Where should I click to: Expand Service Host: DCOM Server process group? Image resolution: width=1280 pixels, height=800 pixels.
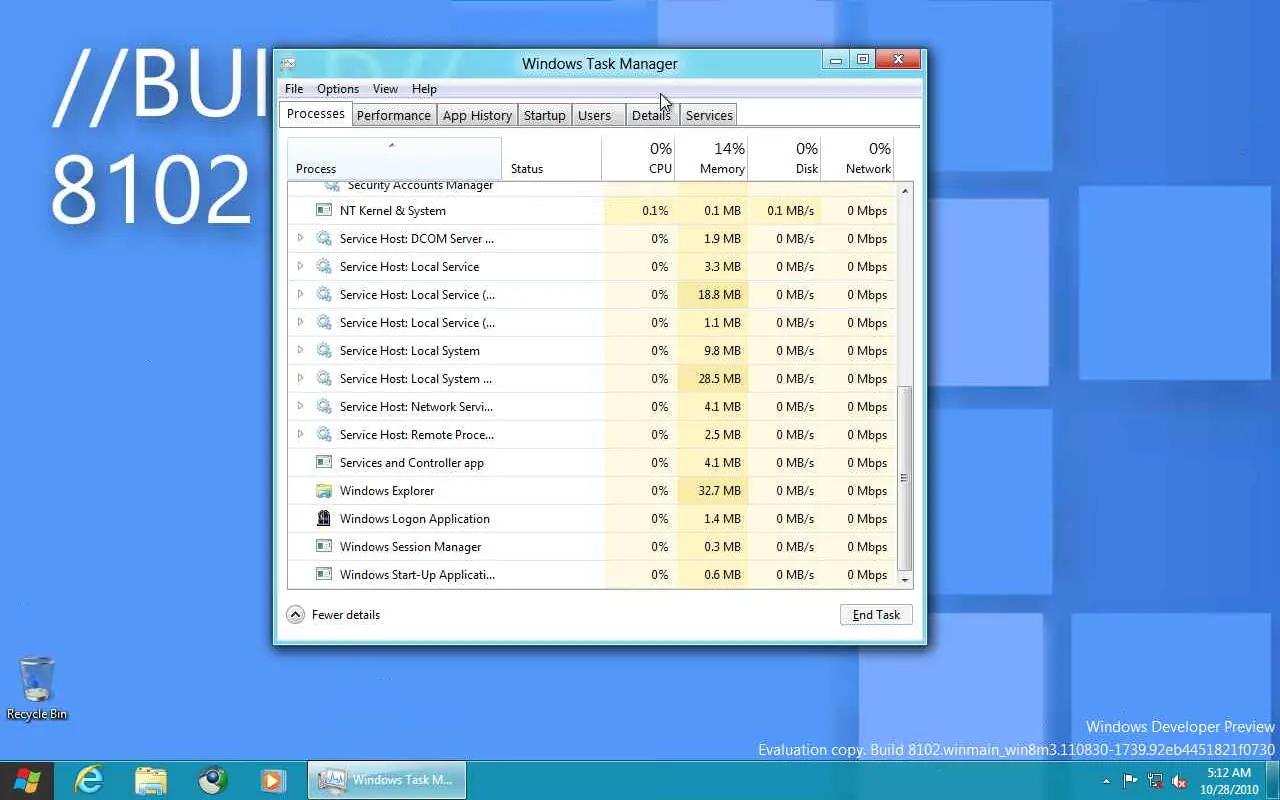(x=300, y=238)
